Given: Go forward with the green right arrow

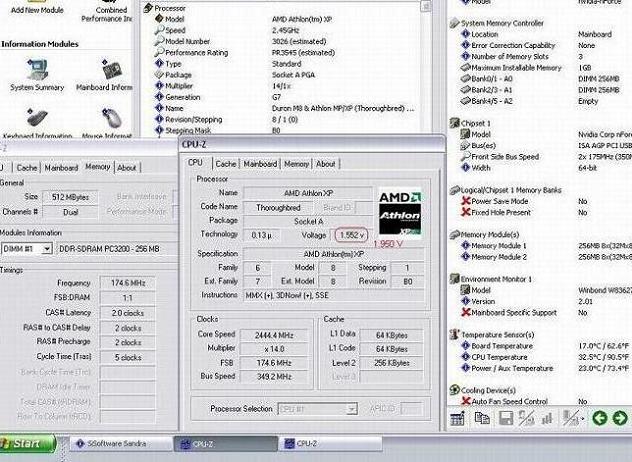Looking at the screenshot, I should [620, 418].
